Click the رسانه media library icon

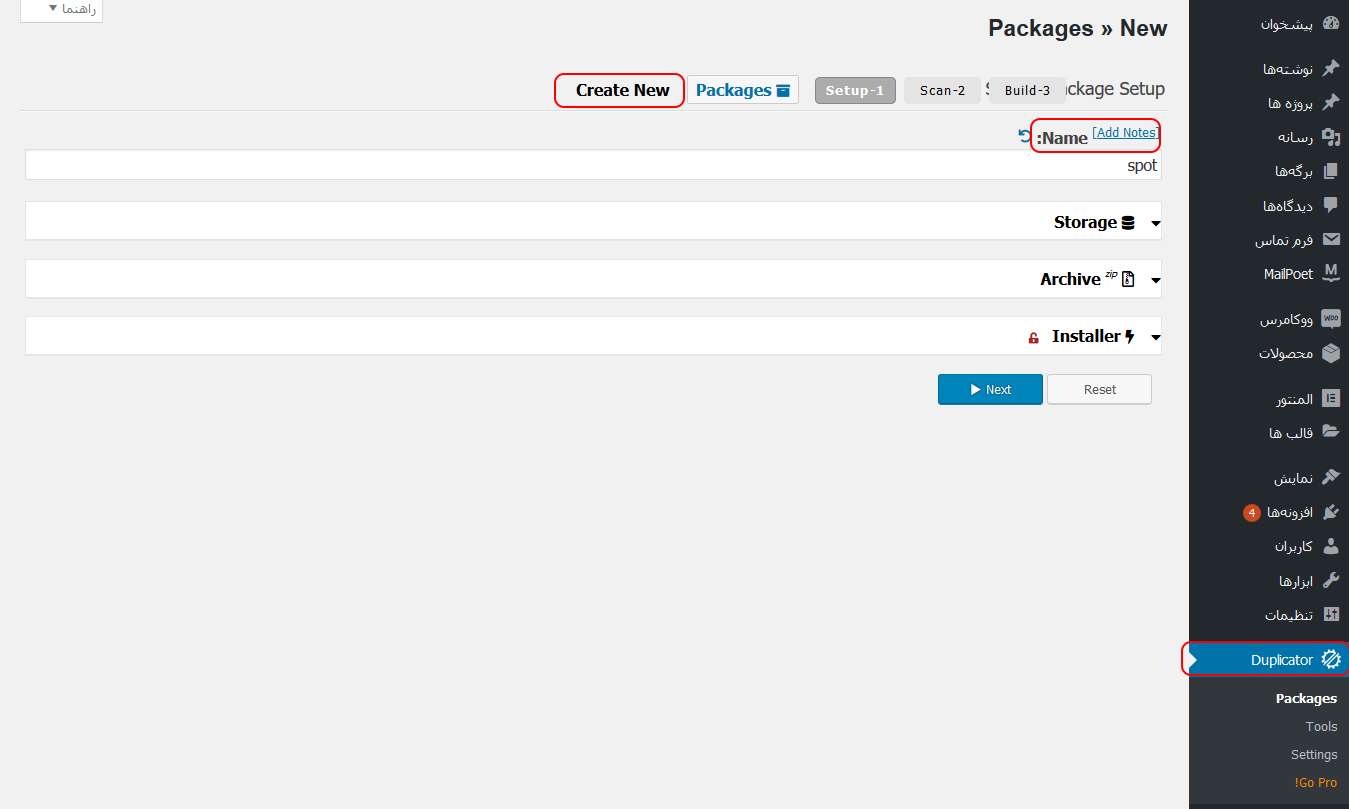(x=1330, y=137)
